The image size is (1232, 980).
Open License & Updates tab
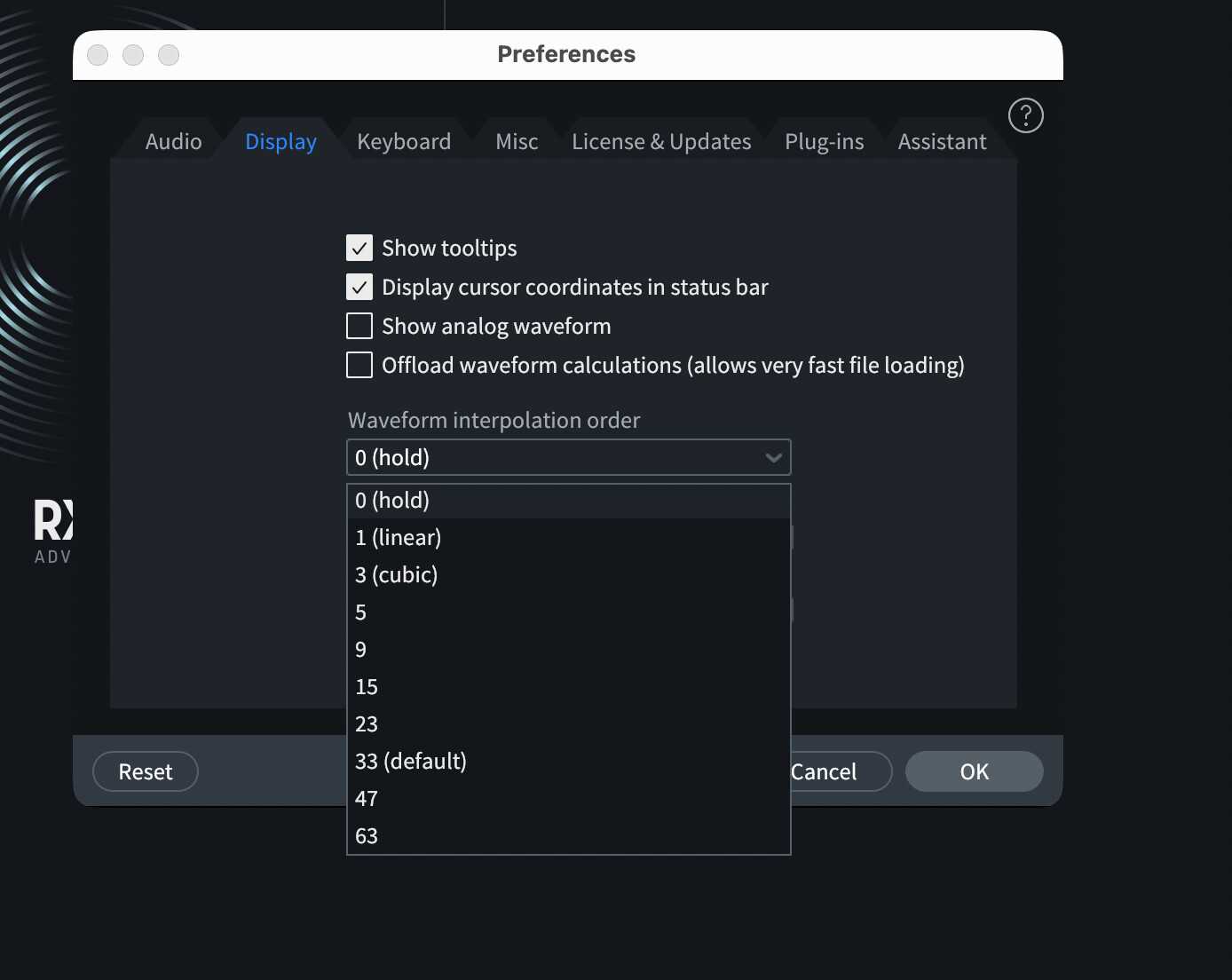click(661, 142)
